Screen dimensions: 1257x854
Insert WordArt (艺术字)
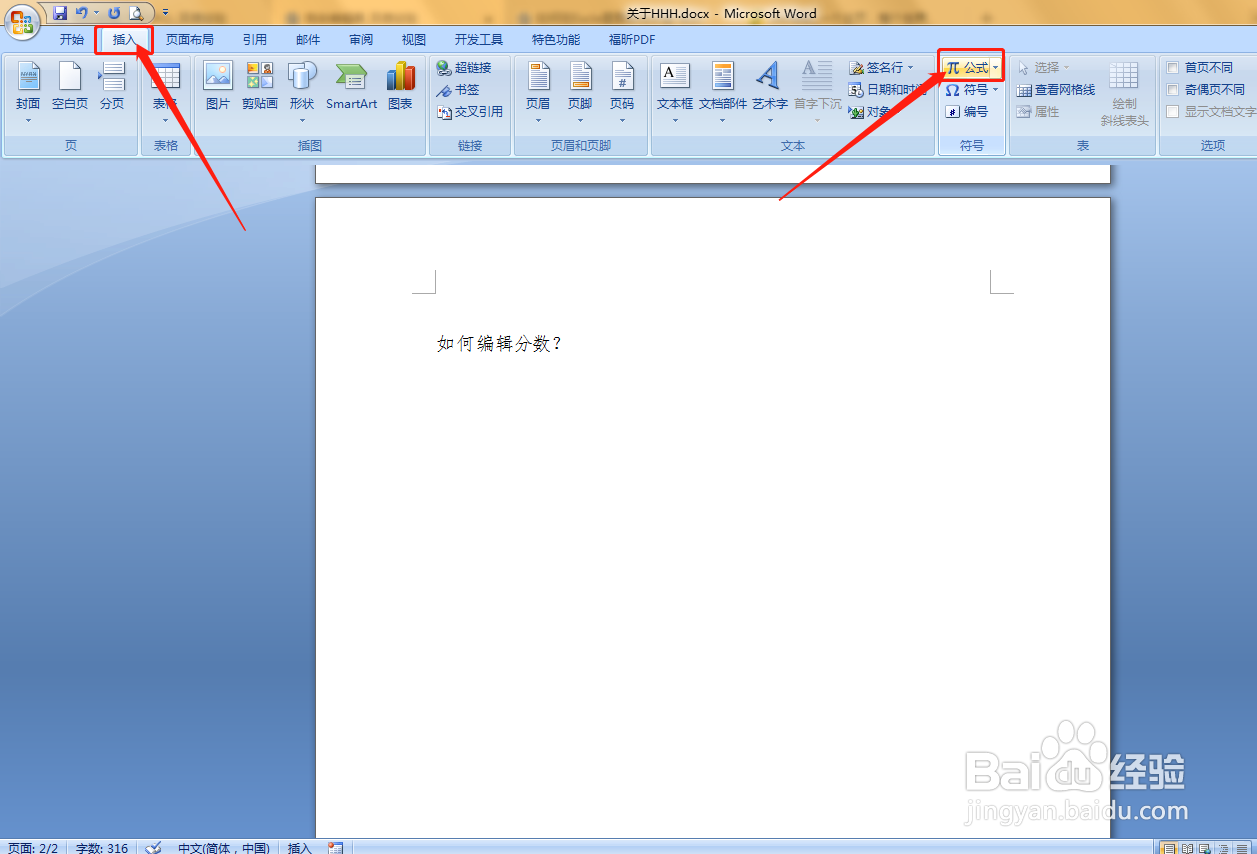point(770,92)
